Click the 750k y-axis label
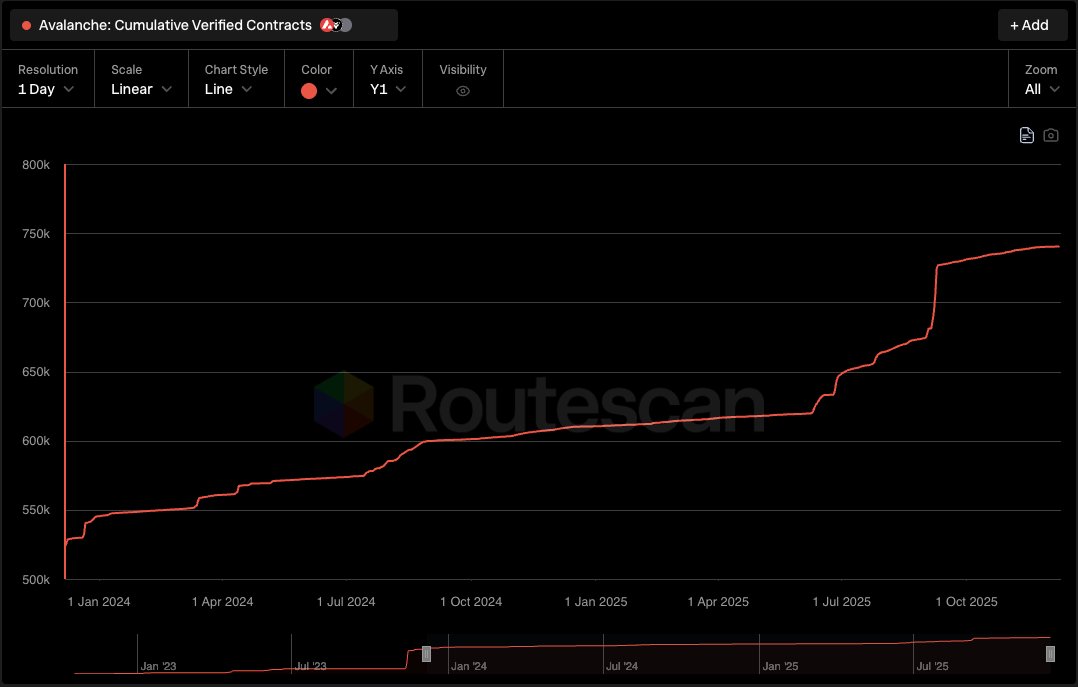 coord(36,234)
